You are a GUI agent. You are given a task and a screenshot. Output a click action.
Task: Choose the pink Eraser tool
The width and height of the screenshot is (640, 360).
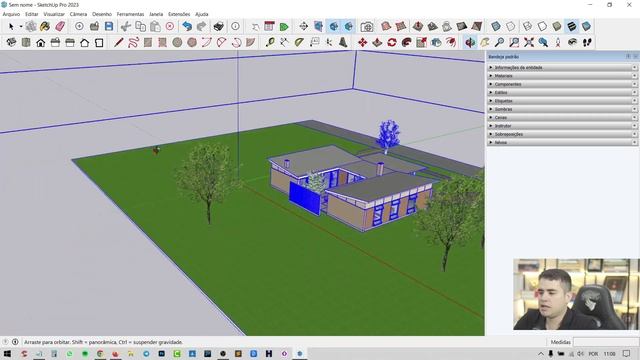pos(60,27)
